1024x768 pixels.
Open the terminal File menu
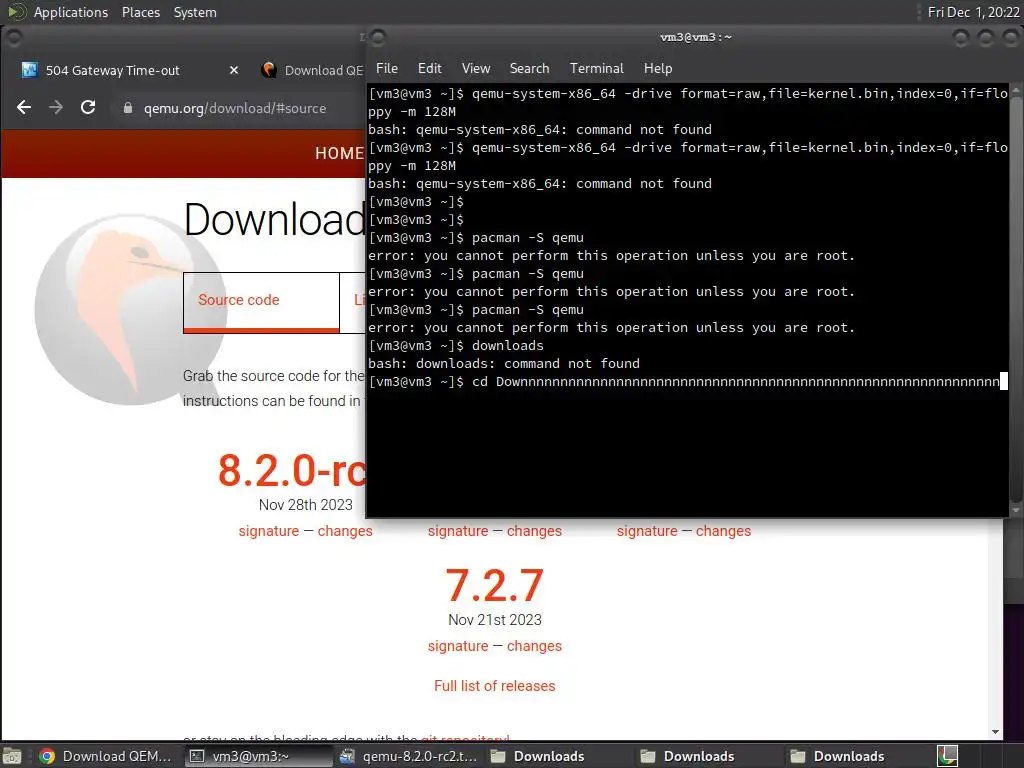click(387, 69)
